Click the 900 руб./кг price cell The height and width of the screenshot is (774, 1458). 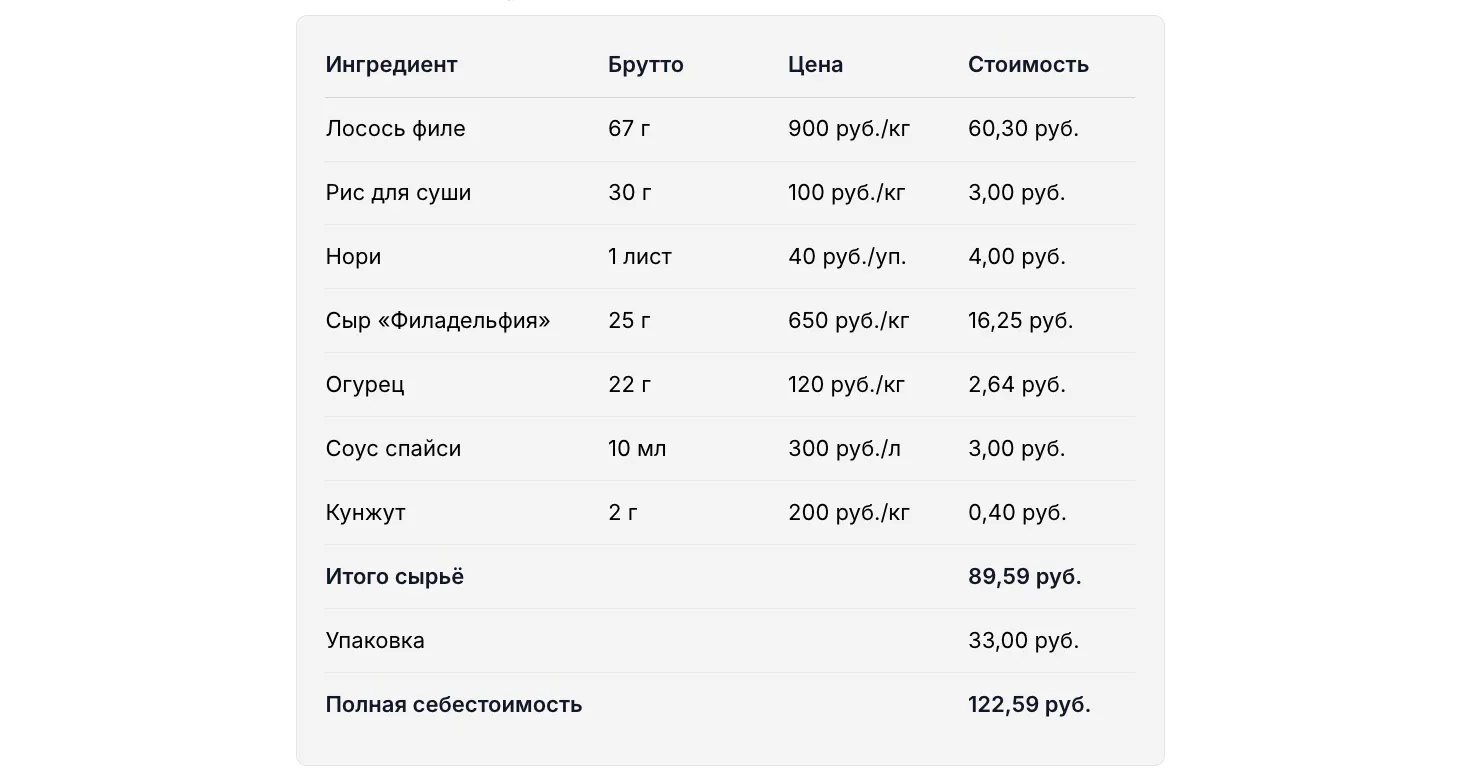coord(849,129)
